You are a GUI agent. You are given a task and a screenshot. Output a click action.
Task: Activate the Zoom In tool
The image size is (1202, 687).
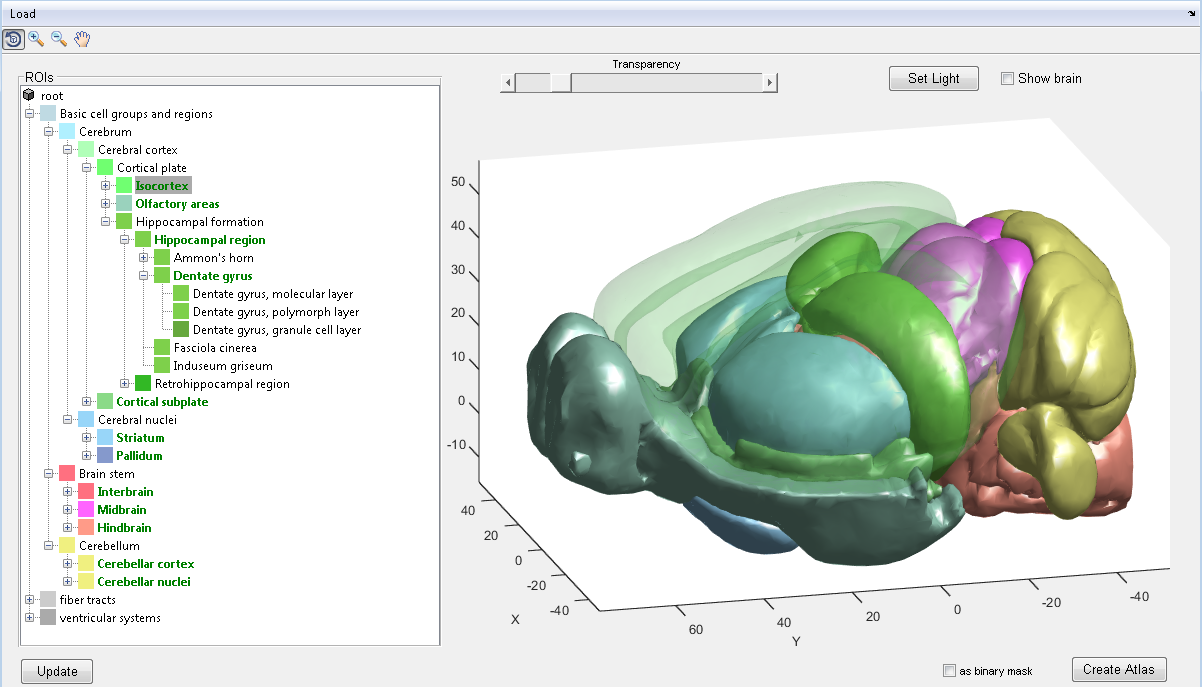(x=37, y=39)
